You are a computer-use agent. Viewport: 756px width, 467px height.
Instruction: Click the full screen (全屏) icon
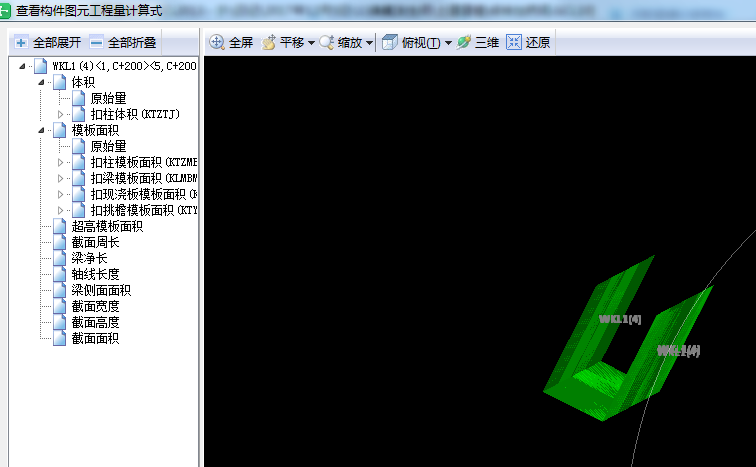pyautogui.click(x=217, y=42)
